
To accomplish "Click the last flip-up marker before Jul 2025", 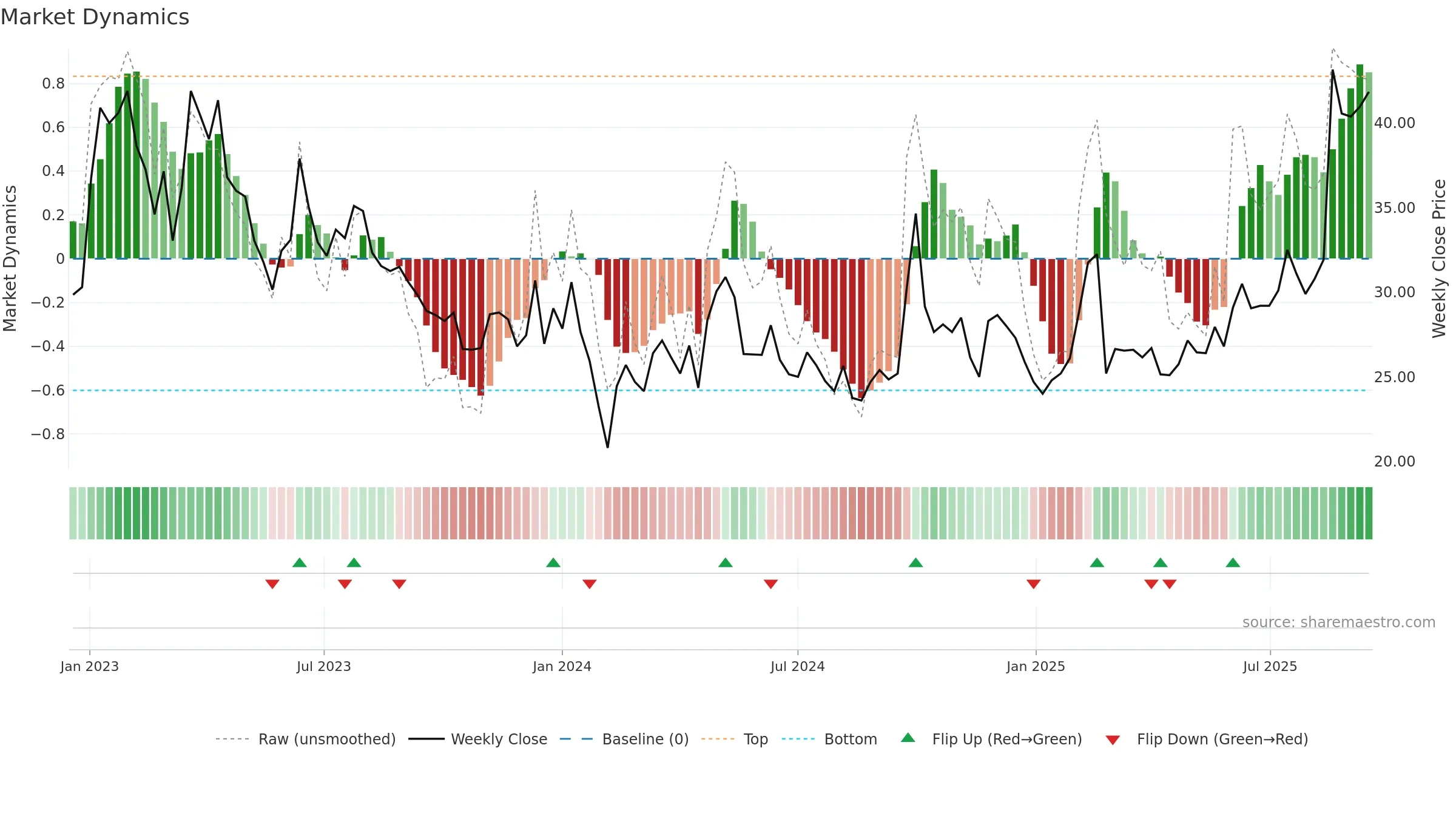I will [x=1233, y=562].
